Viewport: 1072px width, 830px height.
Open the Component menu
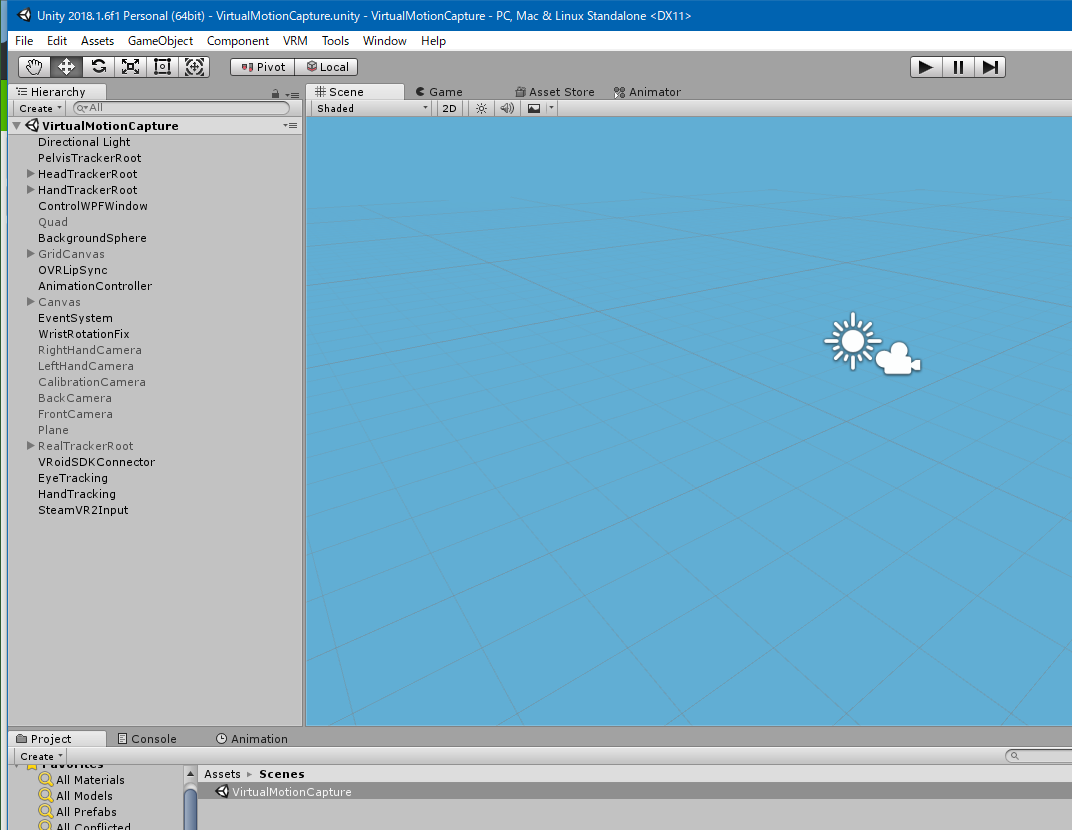pos(238,41)
